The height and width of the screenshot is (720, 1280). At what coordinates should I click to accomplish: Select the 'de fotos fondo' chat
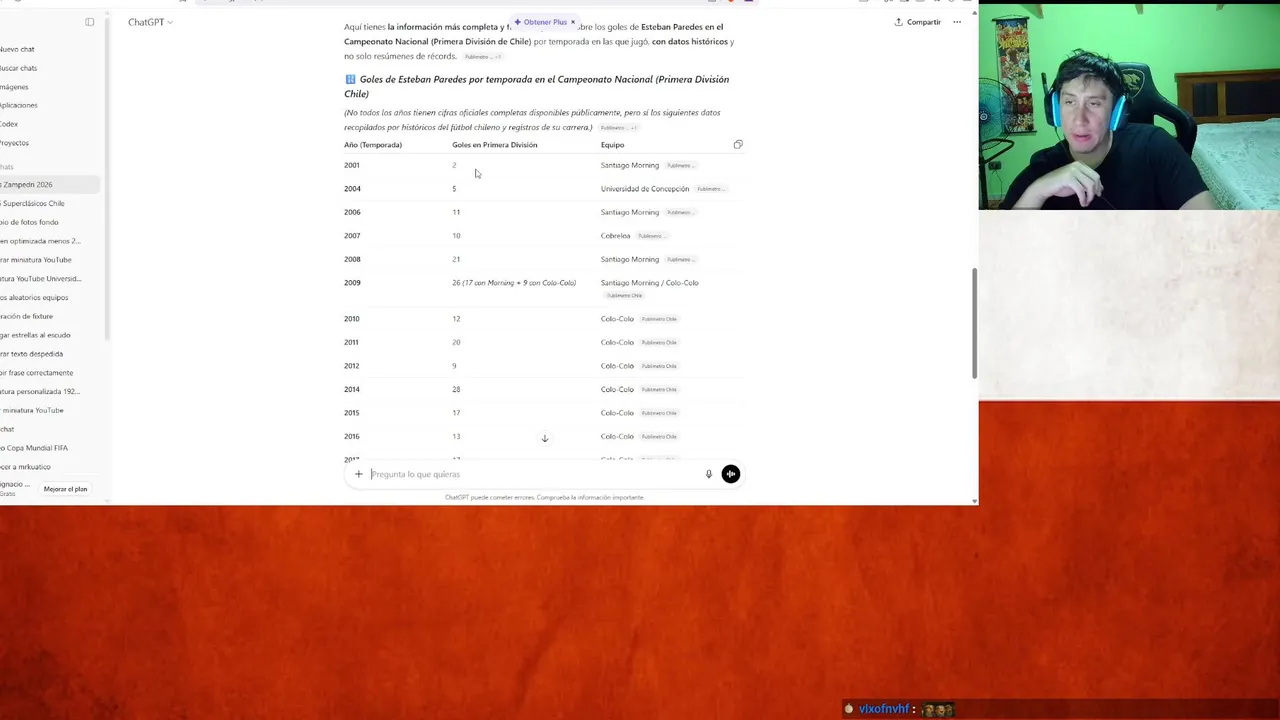[x=50, y=222]
